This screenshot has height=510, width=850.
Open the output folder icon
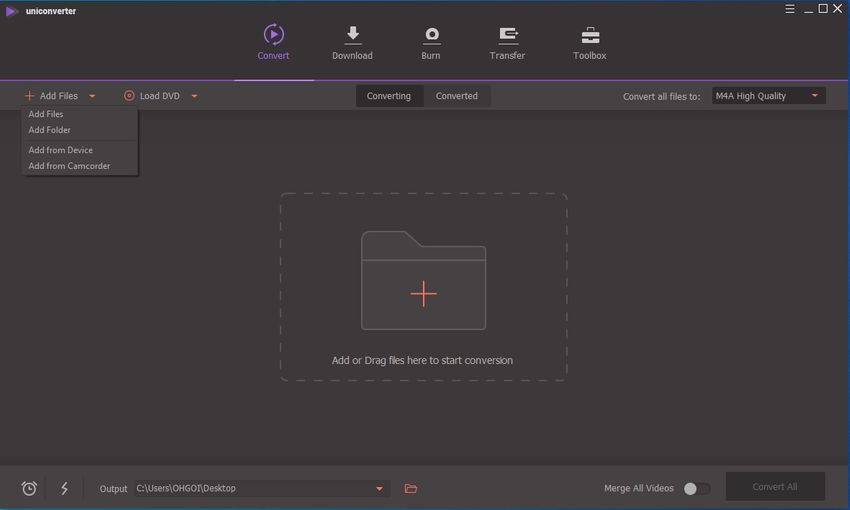click(x=411, y=488)
